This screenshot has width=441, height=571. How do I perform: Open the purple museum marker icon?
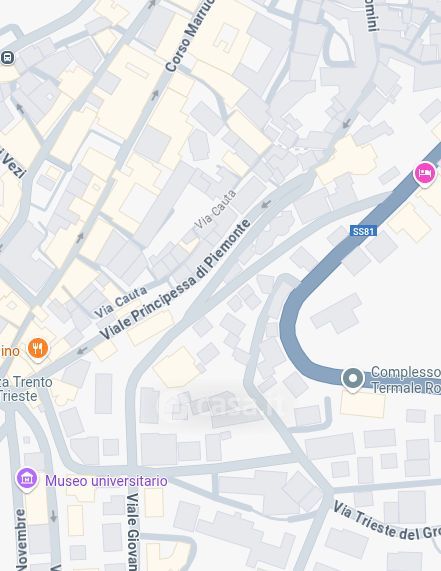(27, 479)
